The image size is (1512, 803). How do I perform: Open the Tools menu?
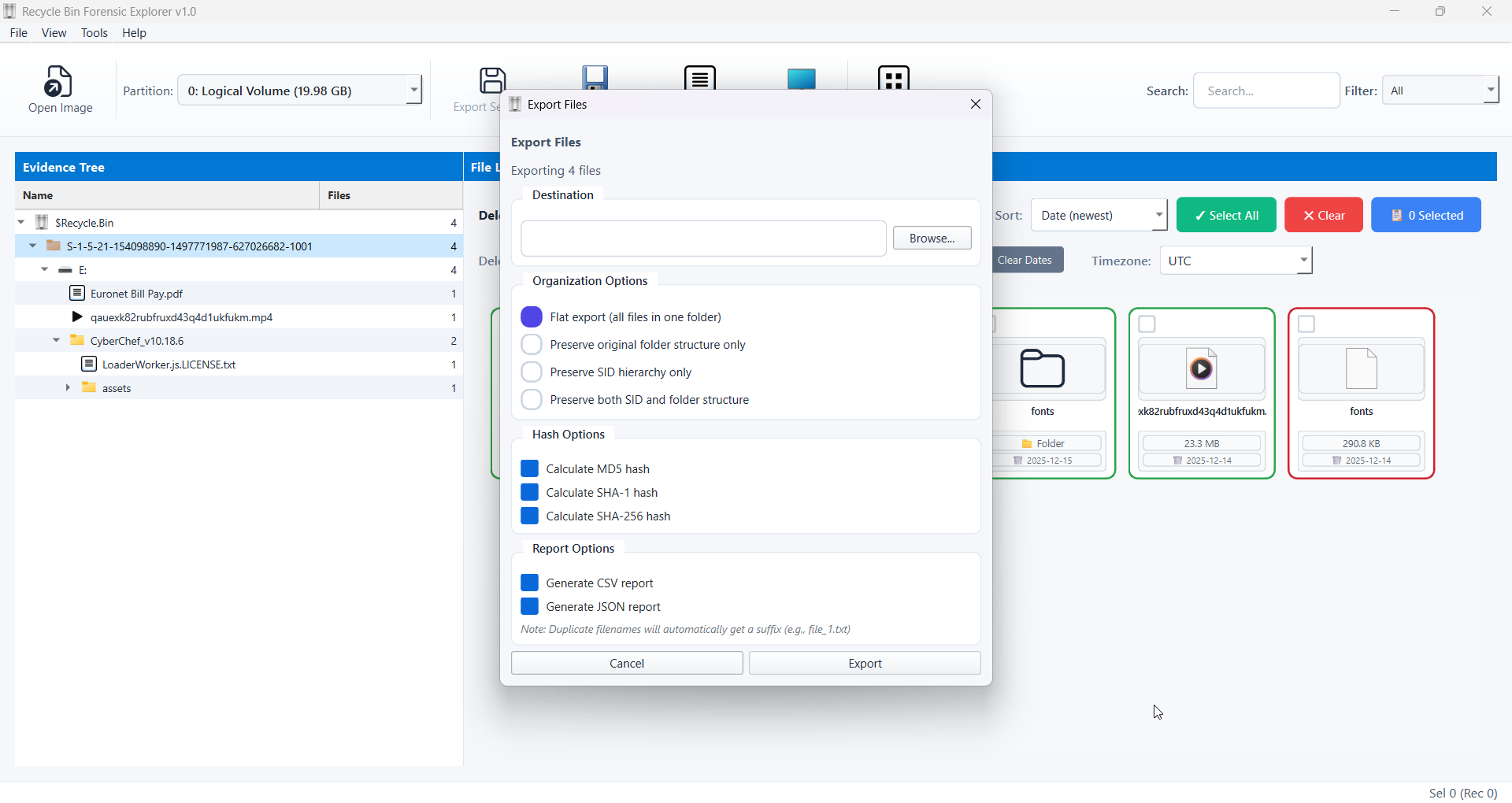click(x=94, y=32)
